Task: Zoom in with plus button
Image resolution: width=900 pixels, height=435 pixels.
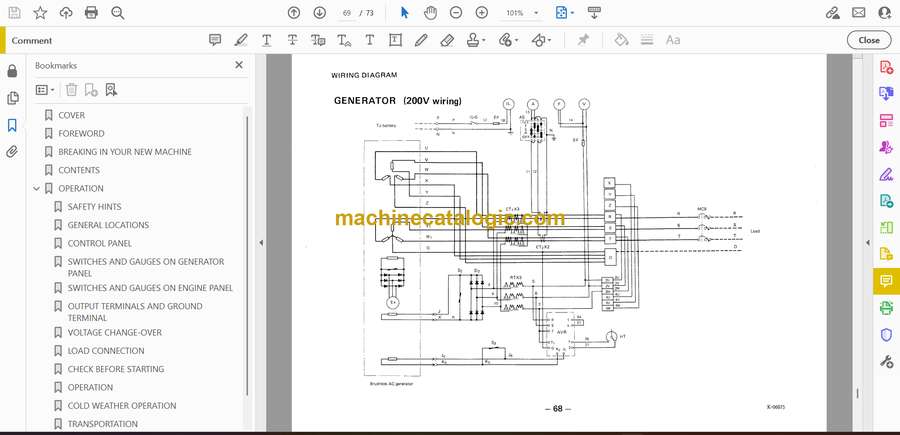Action: click(x=482, y=13)
